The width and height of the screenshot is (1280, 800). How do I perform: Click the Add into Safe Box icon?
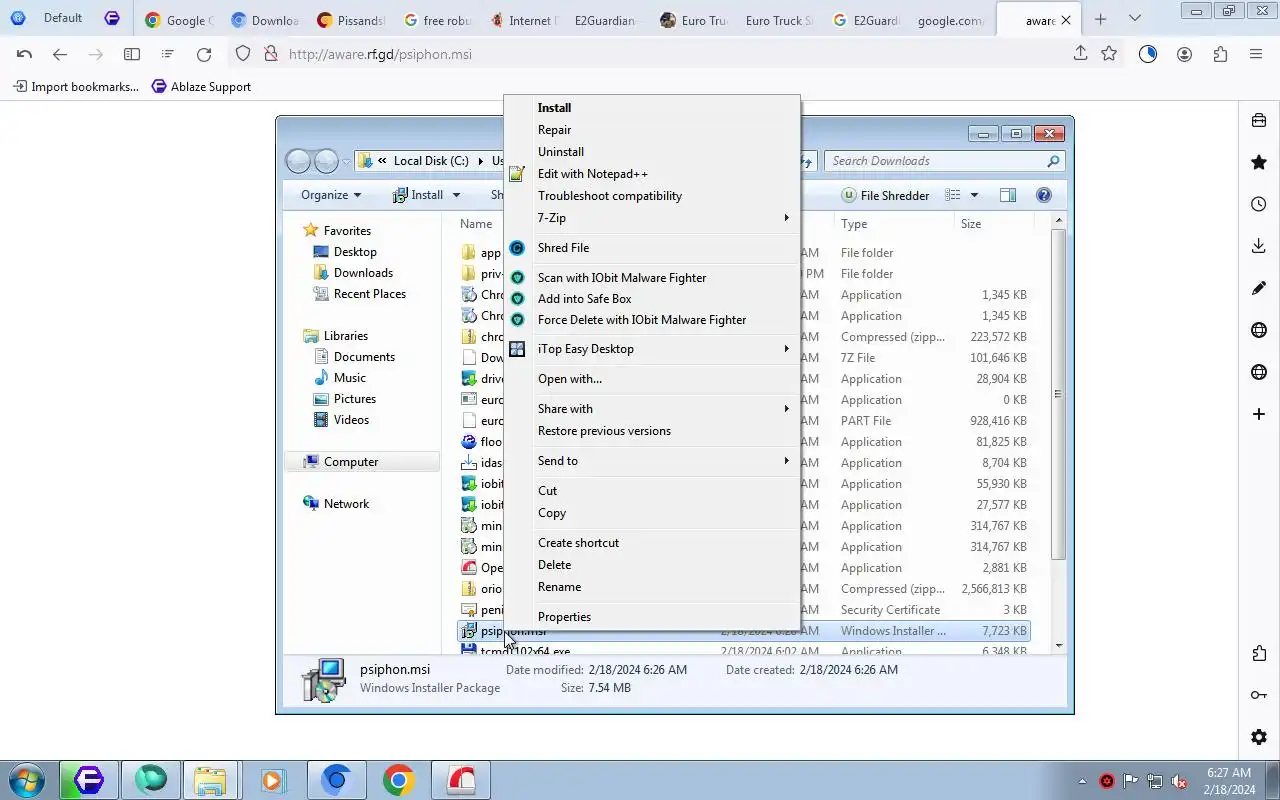tap(517, 299)
